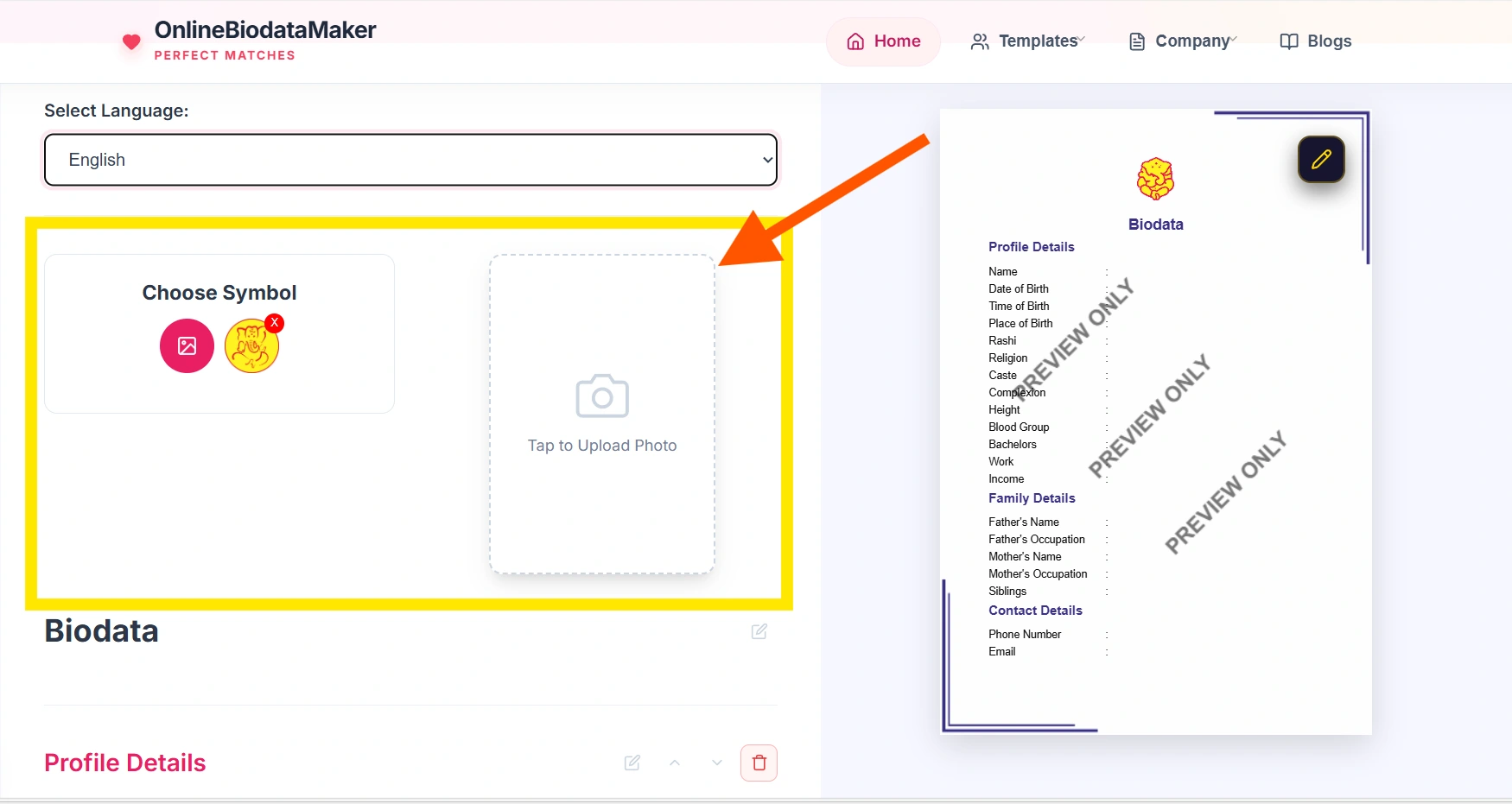Expand the Company menu chevron
Image resolution: width=1512 pixels, height=804 pixels.
tap(1234, 40)
